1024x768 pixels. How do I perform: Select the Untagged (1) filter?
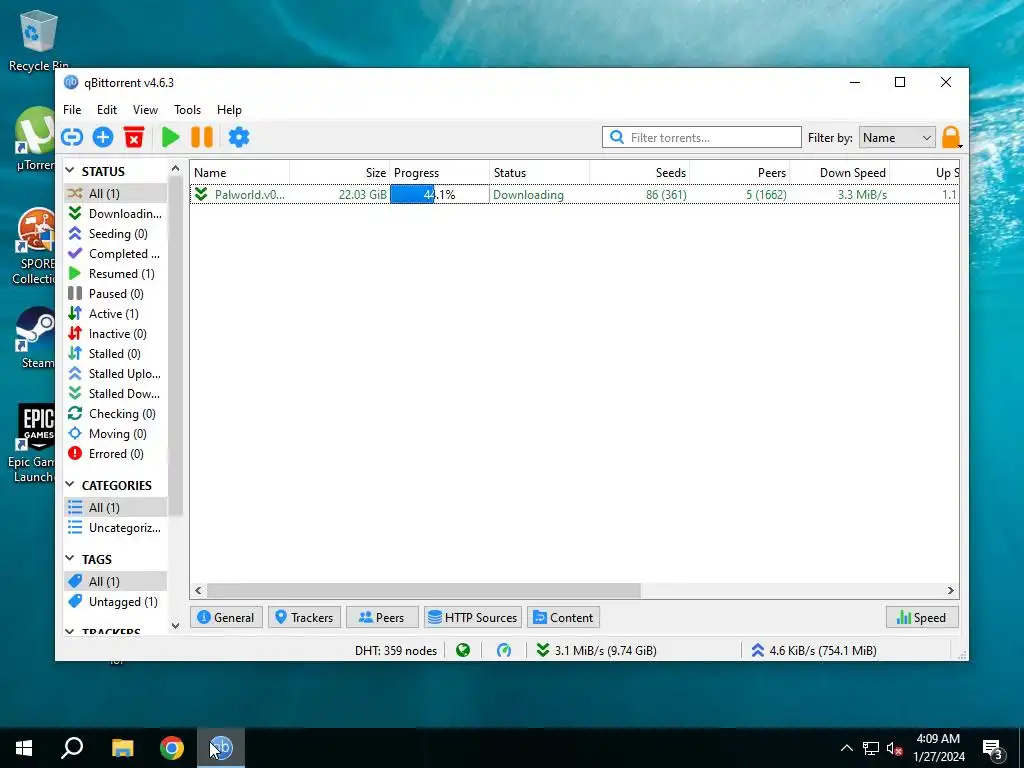(x=116, y=601)
